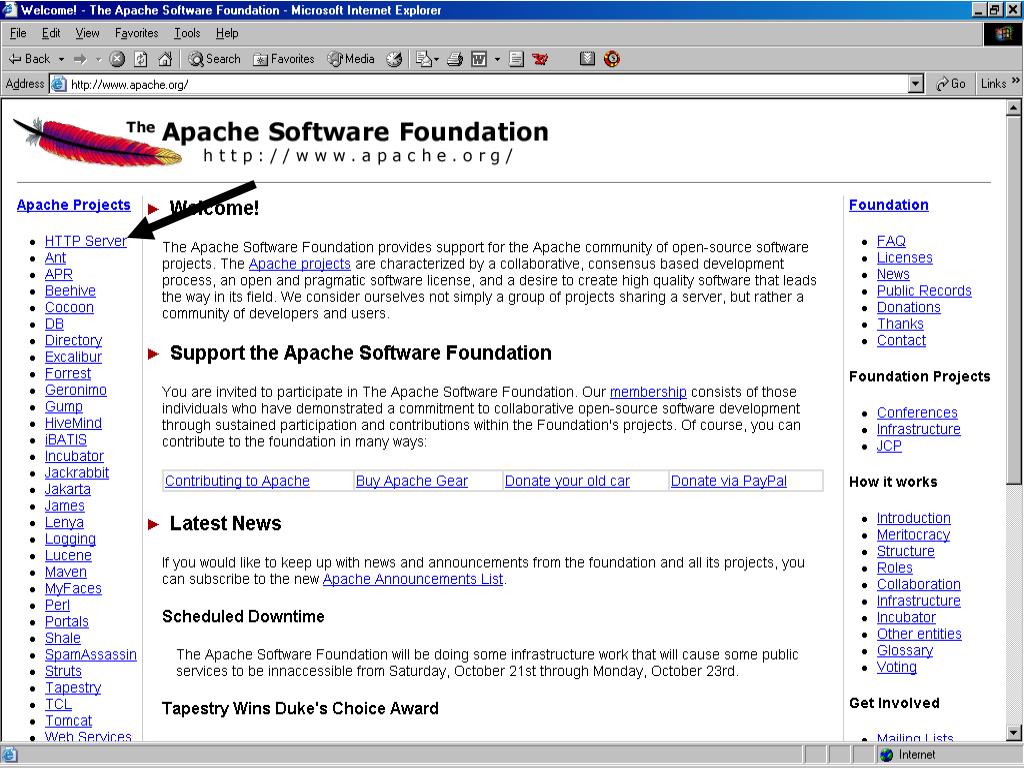1024x768 pixels.
Task: Open the Forward history dropdown arrow
Action: click(99, 59)
